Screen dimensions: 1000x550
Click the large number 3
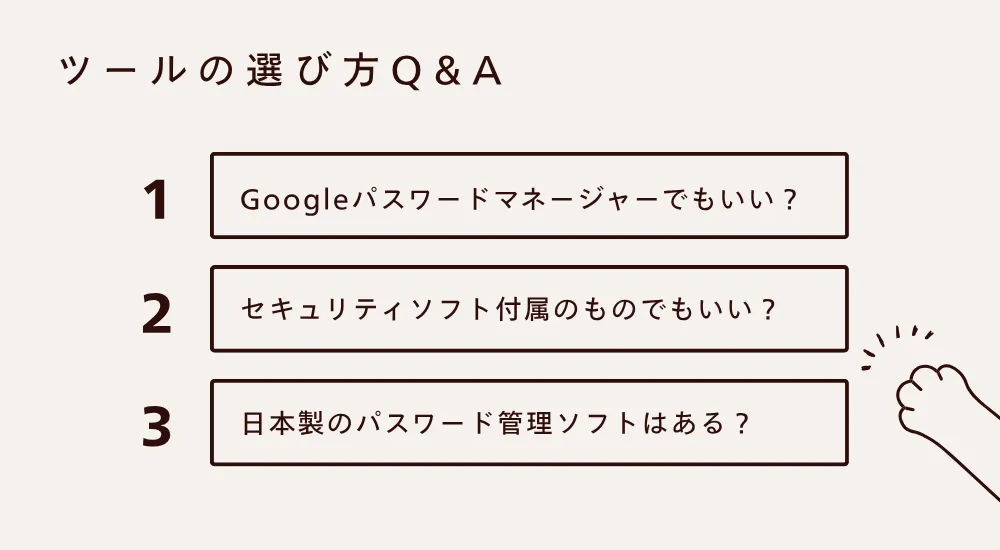point(156,426)
